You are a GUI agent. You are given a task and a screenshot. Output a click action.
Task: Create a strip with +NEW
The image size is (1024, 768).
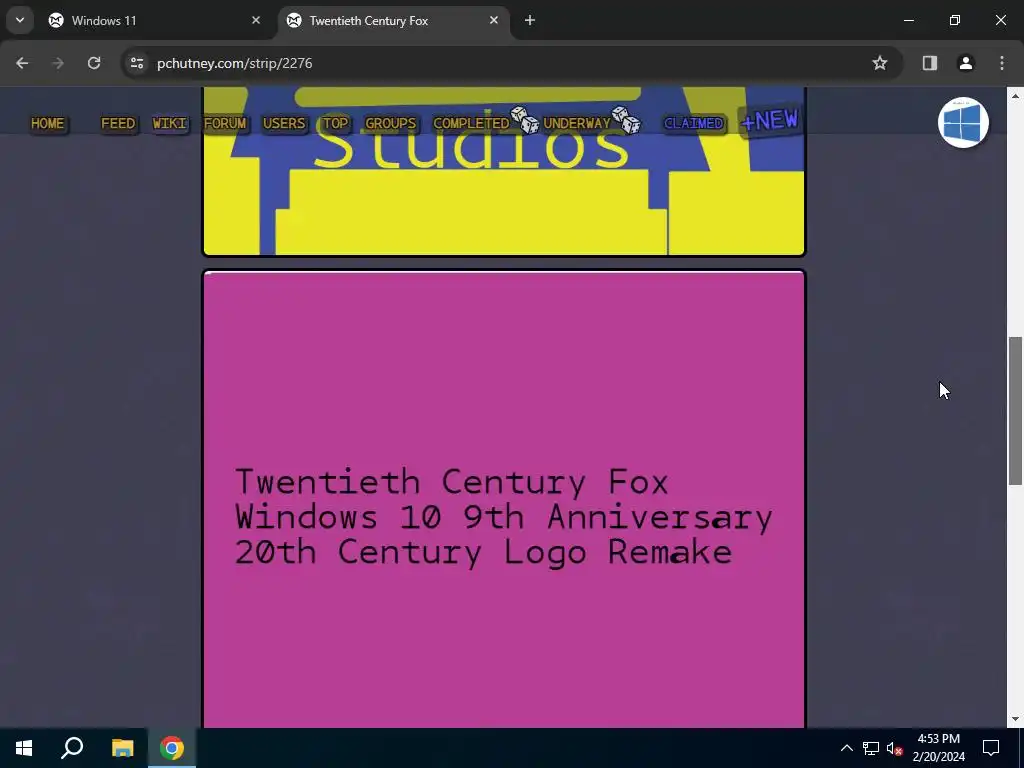770,120
